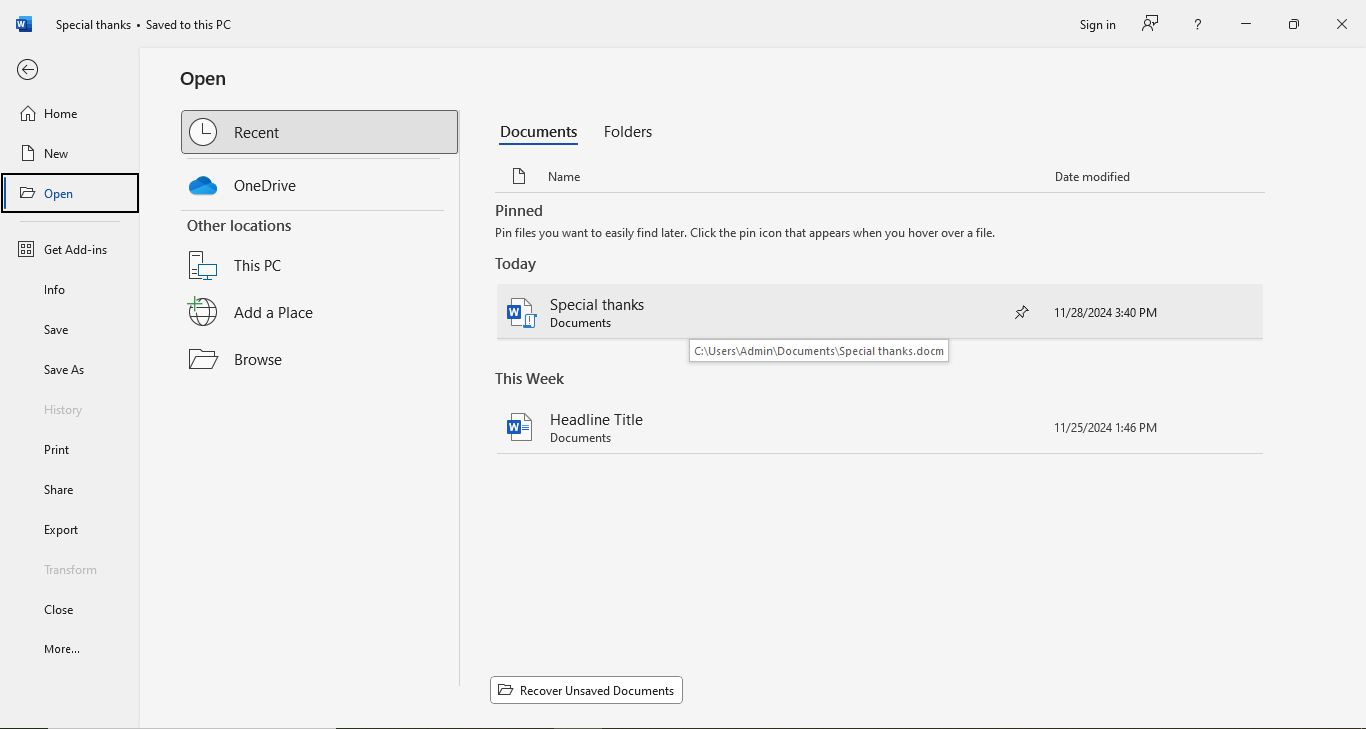
Task: Click Recover Unsaved Documents button
Action: coord(586,690)
